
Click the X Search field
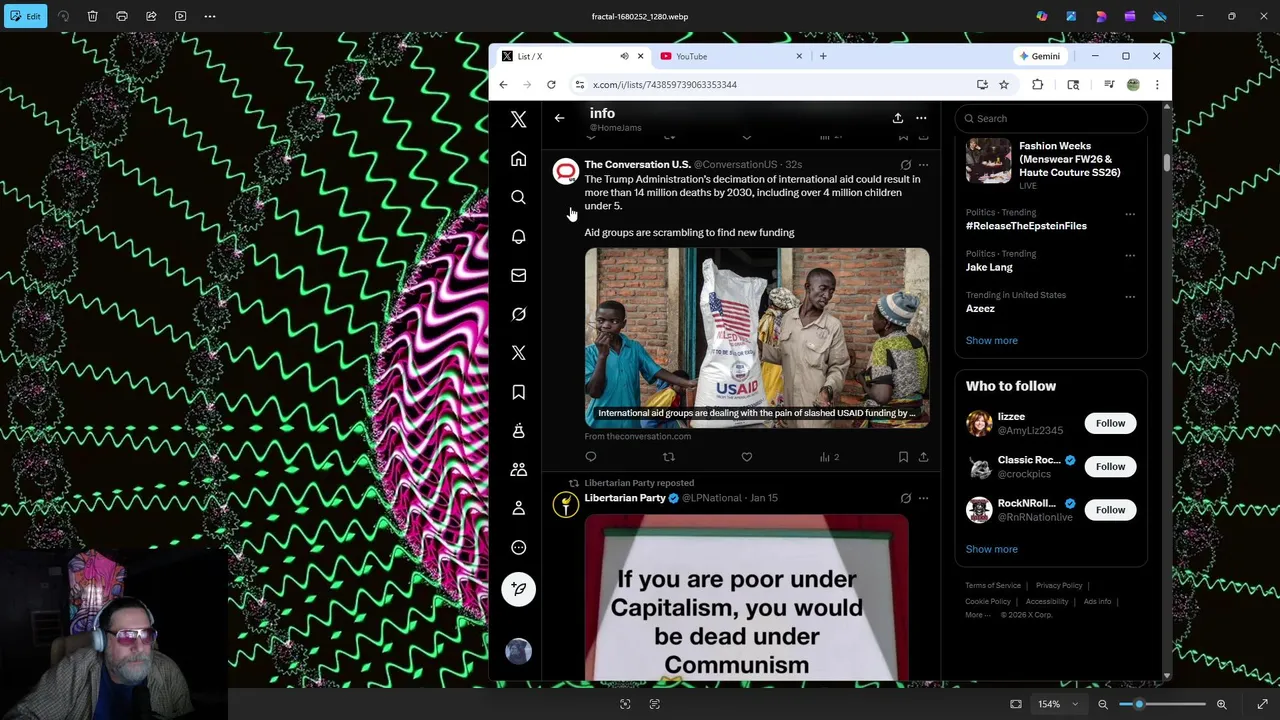(x=1050, y=118)
